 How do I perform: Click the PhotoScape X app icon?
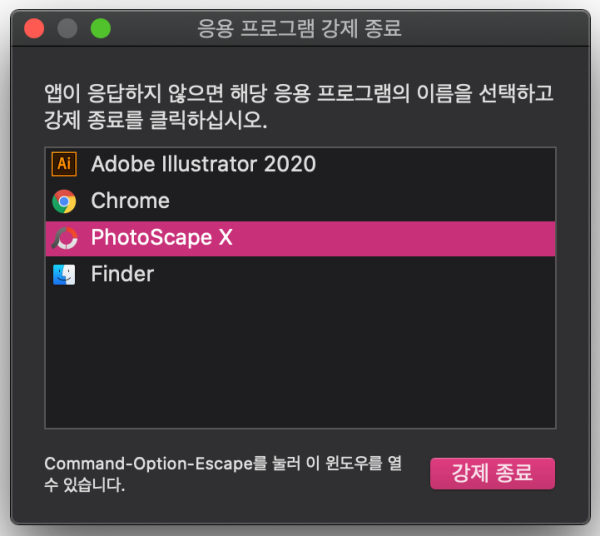coord(64,238)
